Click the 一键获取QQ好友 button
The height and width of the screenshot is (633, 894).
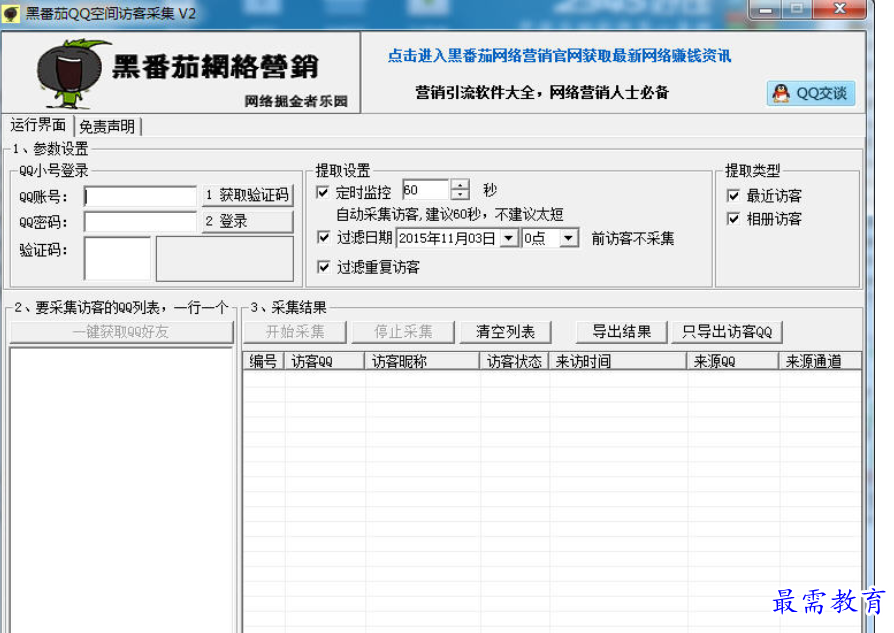tap(121, 332)
